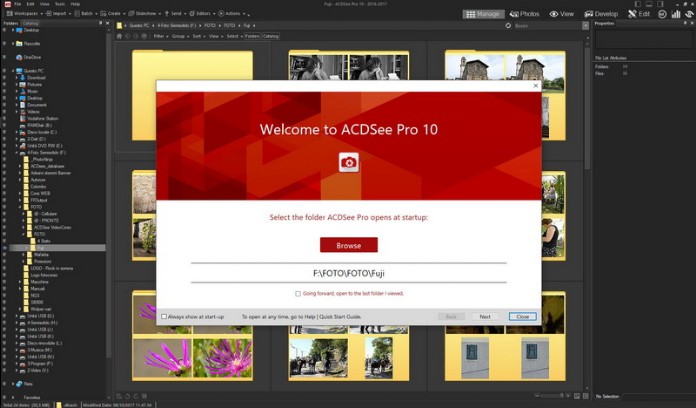Click the Quick Search input field
The width and height of the screenshot is (696, 408).
[x=547, y=26]
